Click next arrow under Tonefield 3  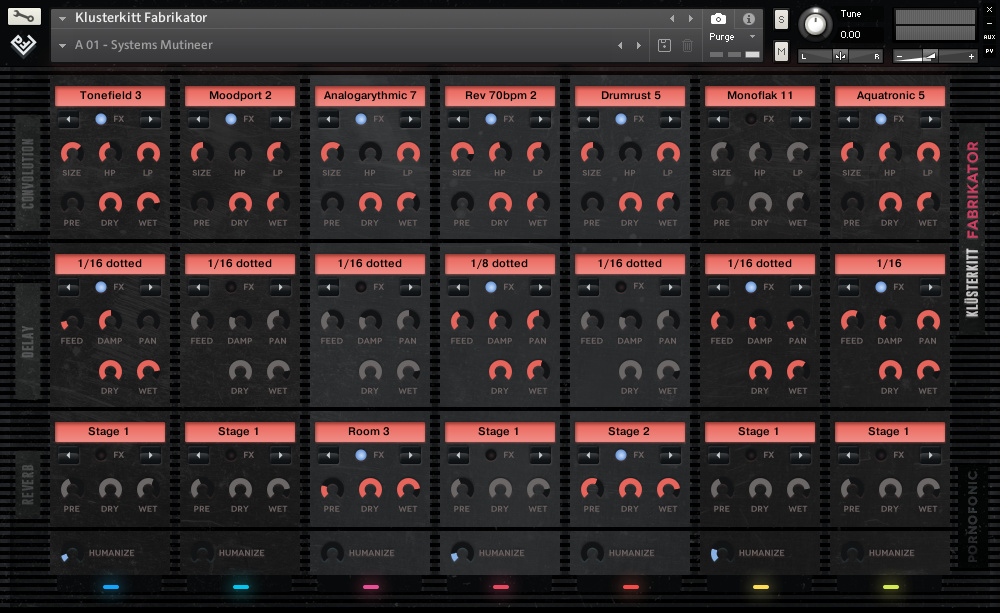pos(151,119)
